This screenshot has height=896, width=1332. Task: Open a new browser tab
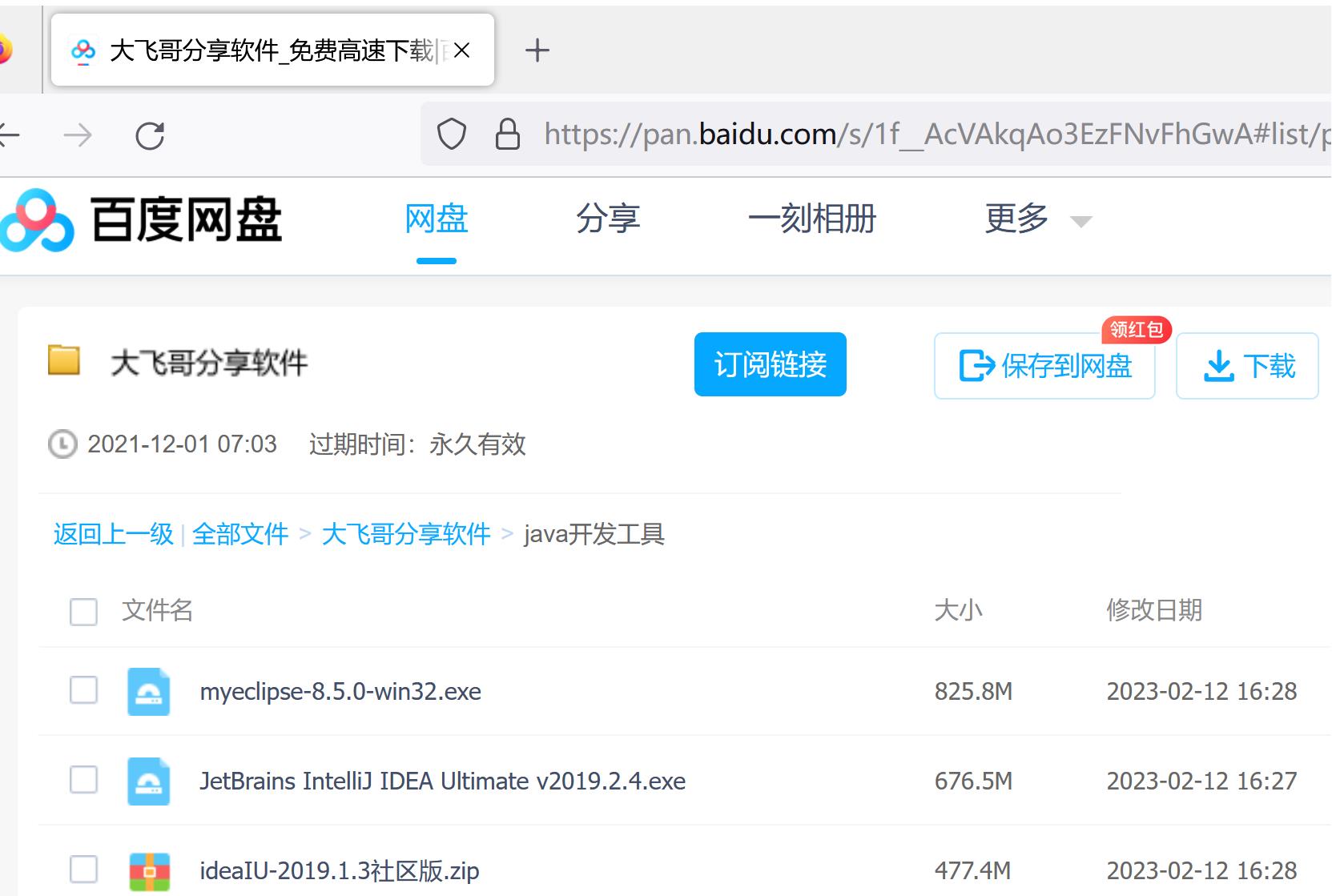tap(537, 50)
